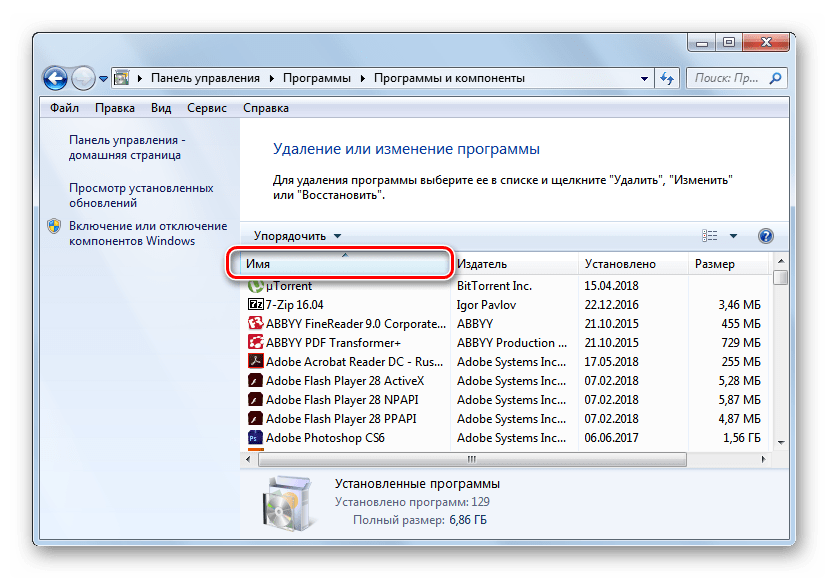Click the shield icon near Windows components
Screen dimensions: 829x579
point(54,226)
